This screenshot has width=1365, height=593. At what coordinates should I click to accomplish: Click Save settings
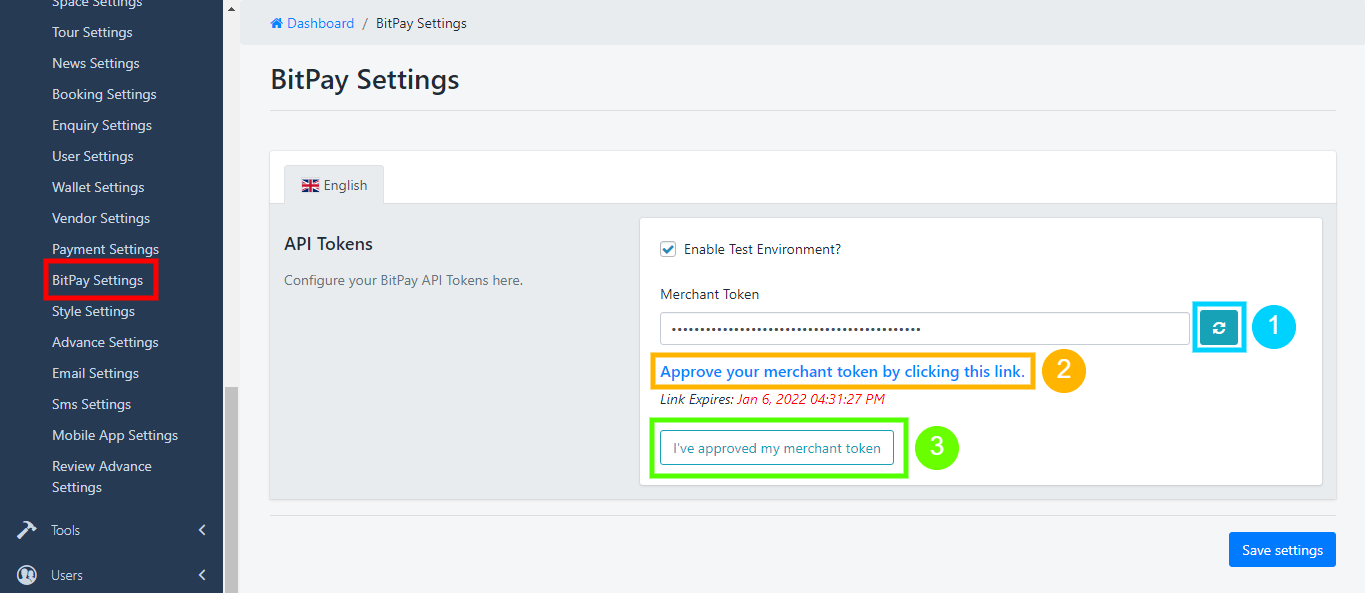point(1281,549)
